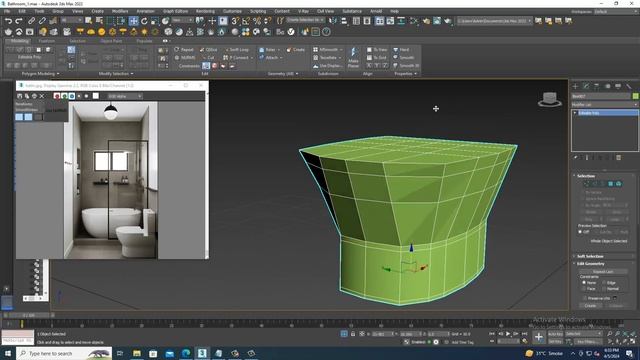Select the Select and Link tool
640x360 pixels.
coord(31,21)
